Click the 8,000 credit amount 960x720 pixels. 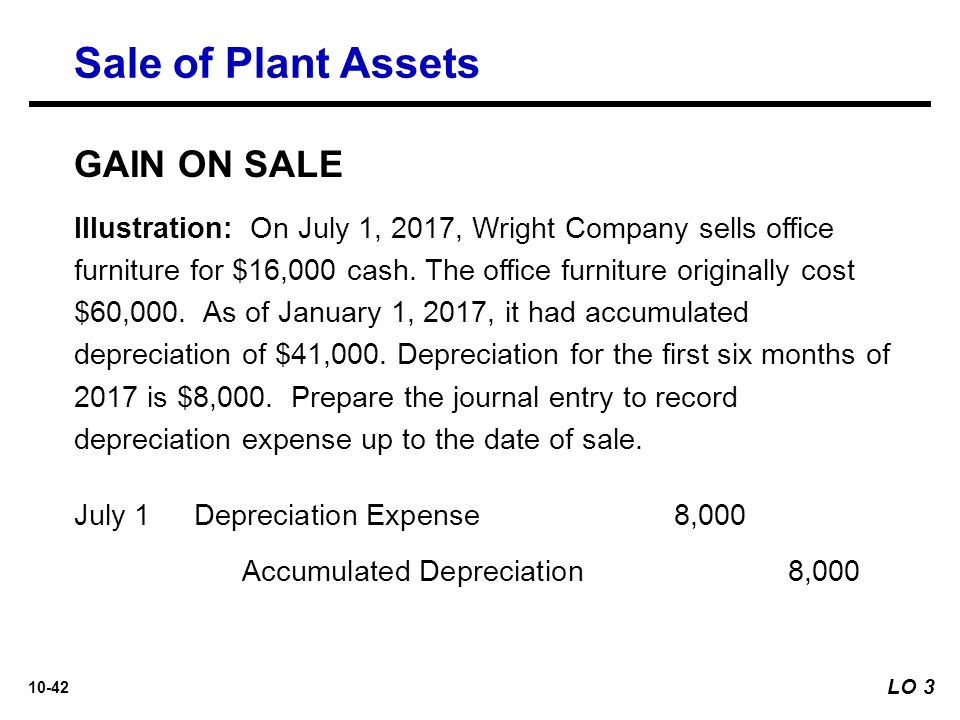[823, 571]
